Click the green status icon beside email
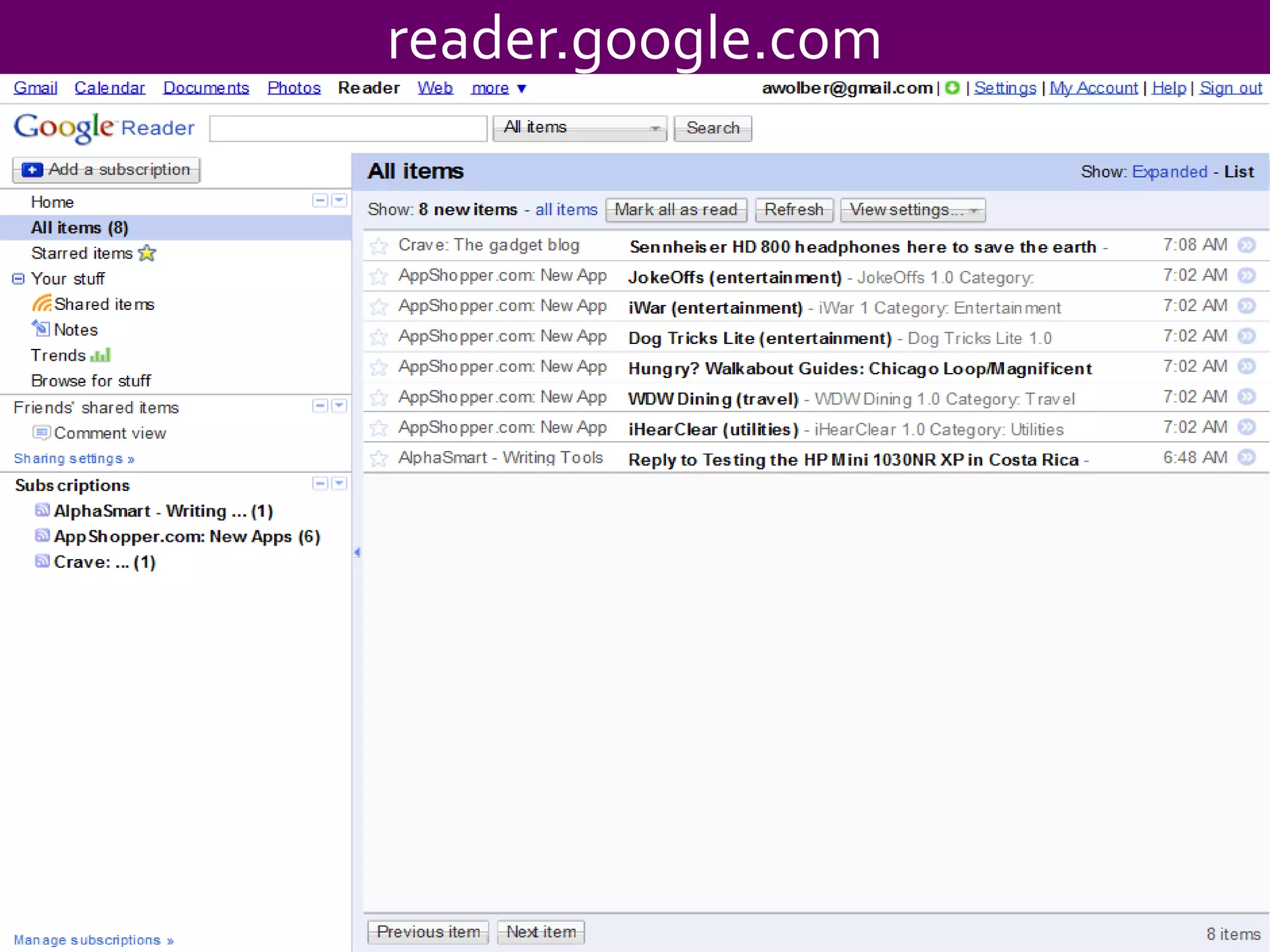Viewport: 1270px width, 952px height. [952, 88]
